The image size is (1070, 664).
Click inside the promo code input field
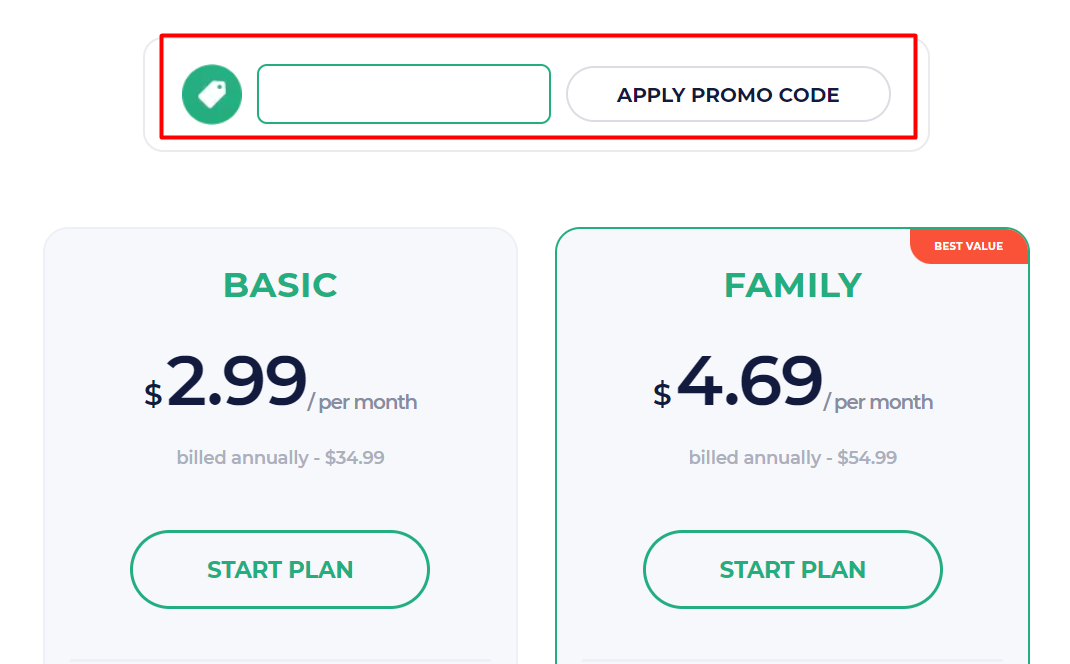(403, 94)
